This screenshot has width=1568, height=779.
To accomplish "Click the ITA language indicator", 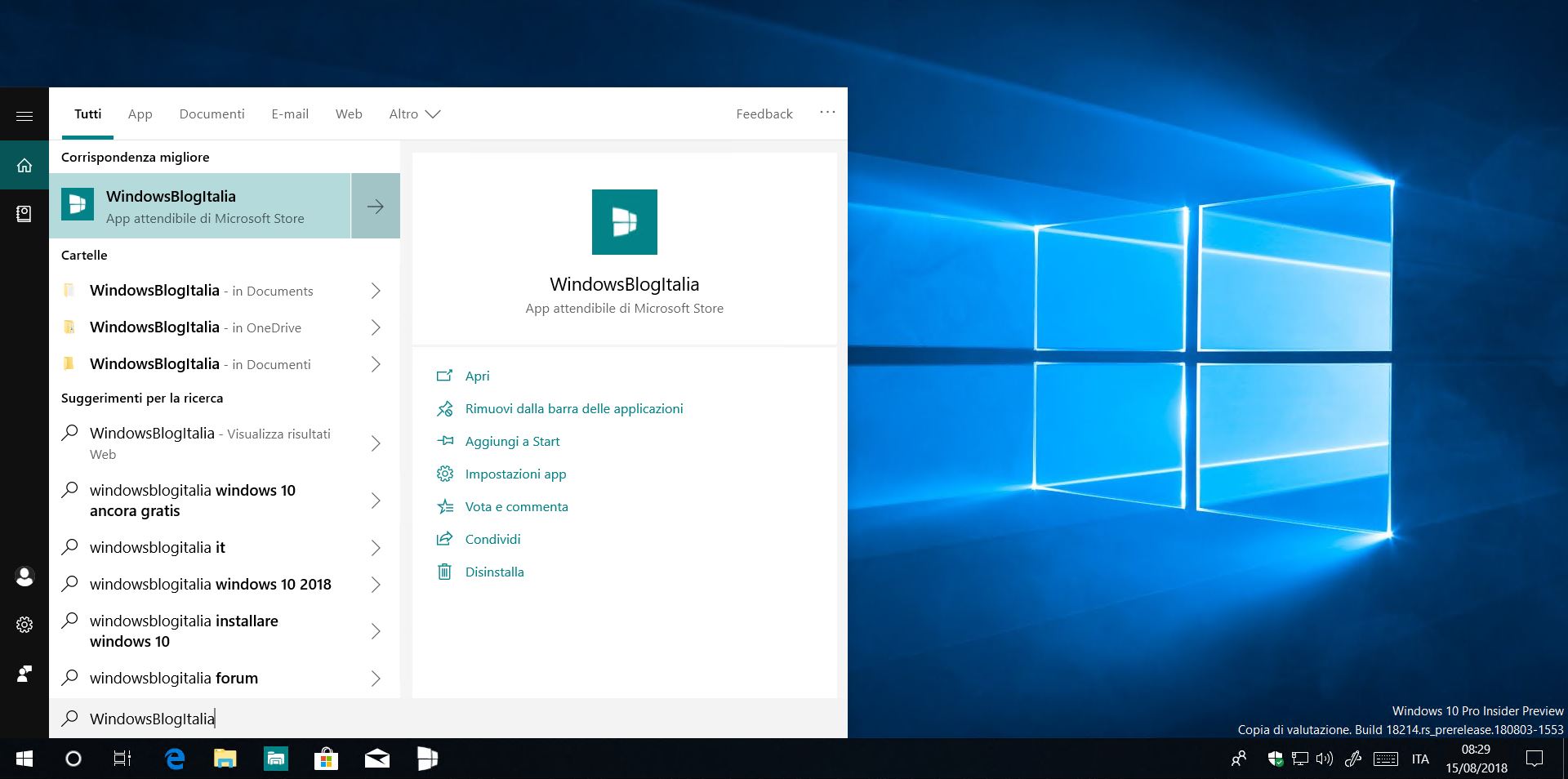I will [x=1420, y=759].
